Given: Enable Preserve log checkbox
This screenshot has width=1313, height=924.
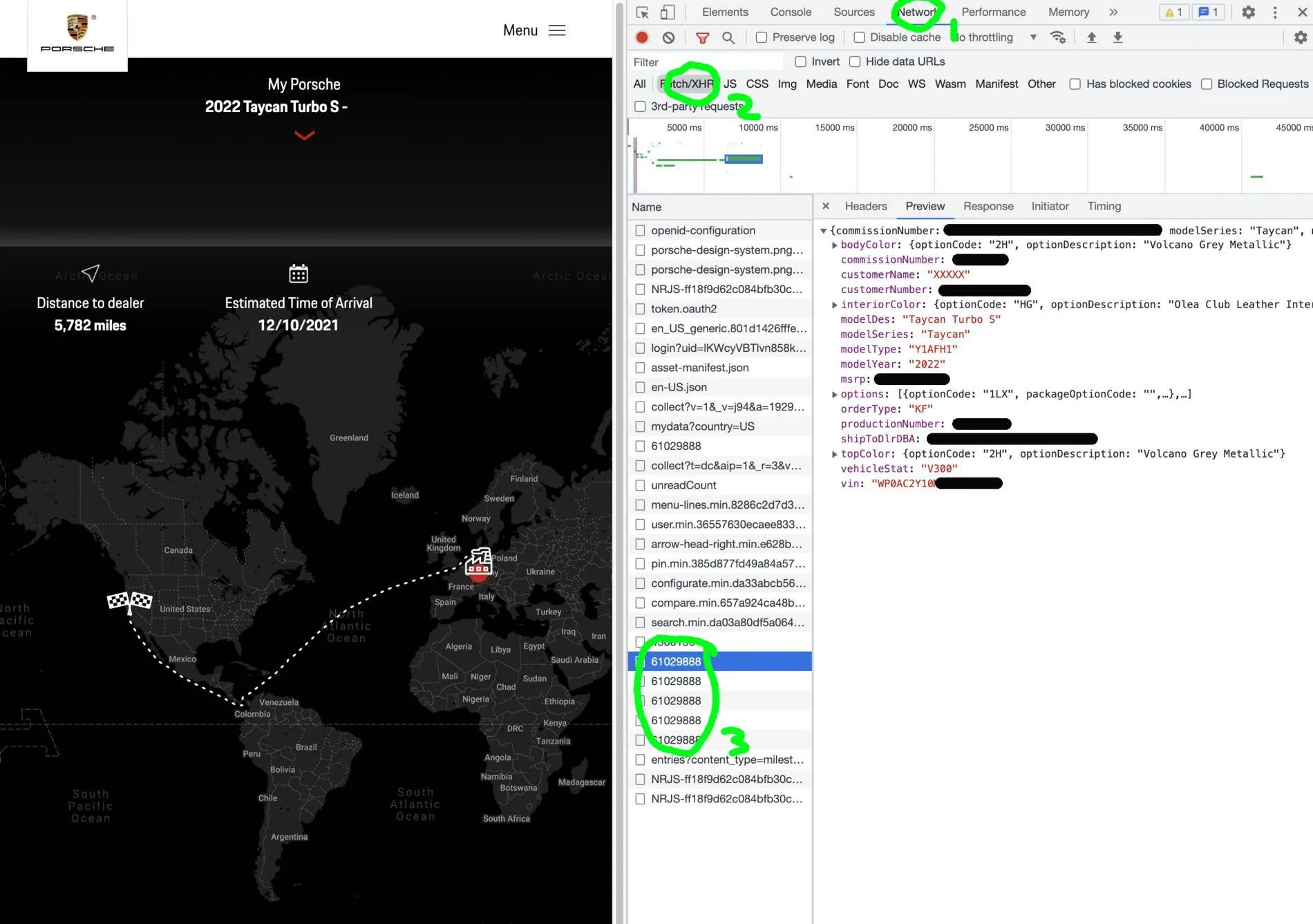Looking at the screenshot, I should tap(762, 37).
